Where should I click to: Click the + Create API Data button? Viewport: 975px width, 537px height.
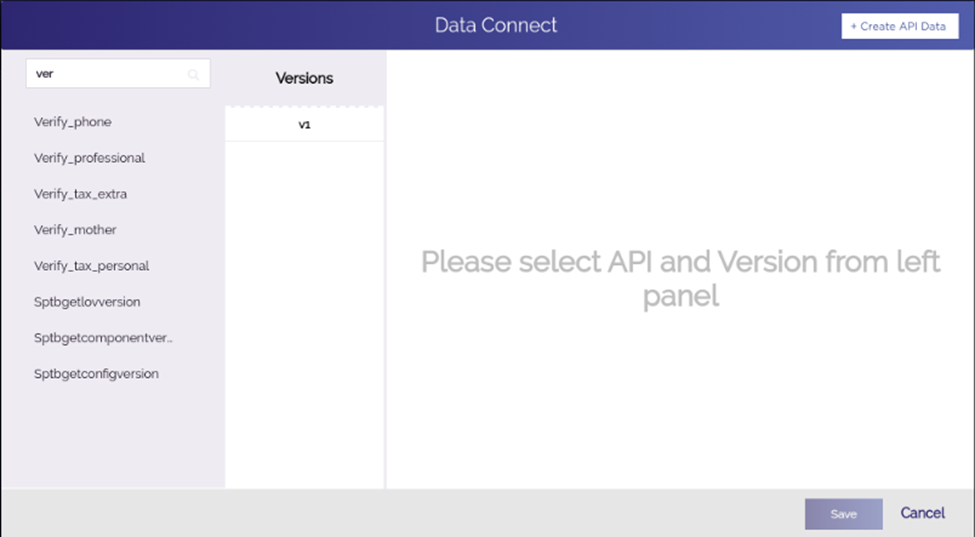(900, 26)
